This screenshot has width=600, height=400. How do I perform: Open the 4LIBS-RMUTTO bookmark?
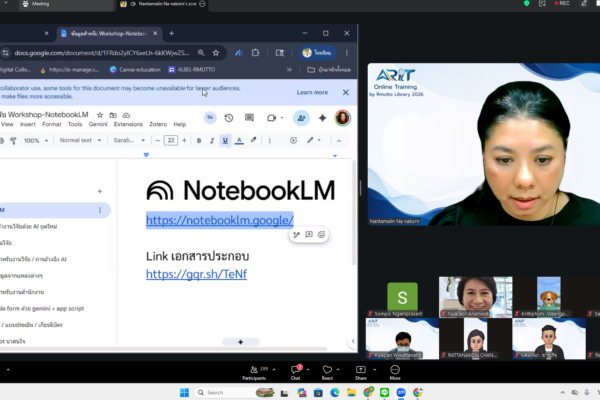click(x=192, y=70)
